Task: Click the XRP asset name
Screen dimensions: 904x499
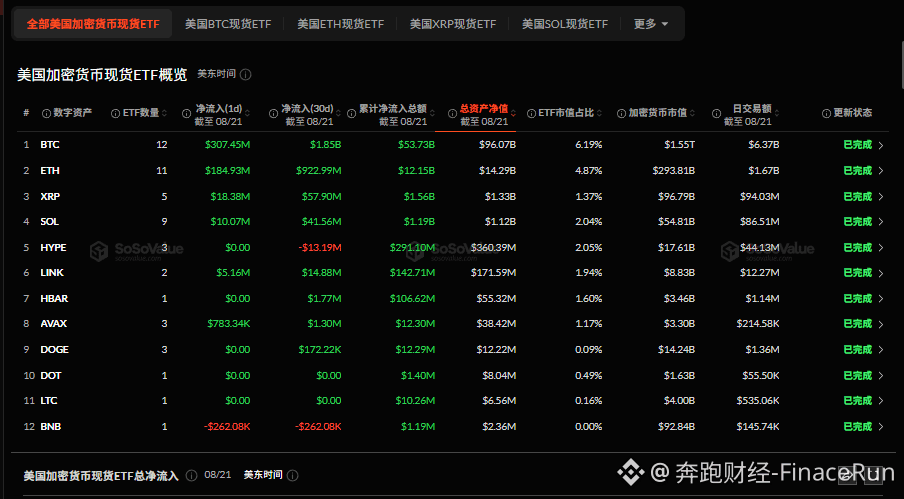Action: pyautogui.click(x=50, y=196)
